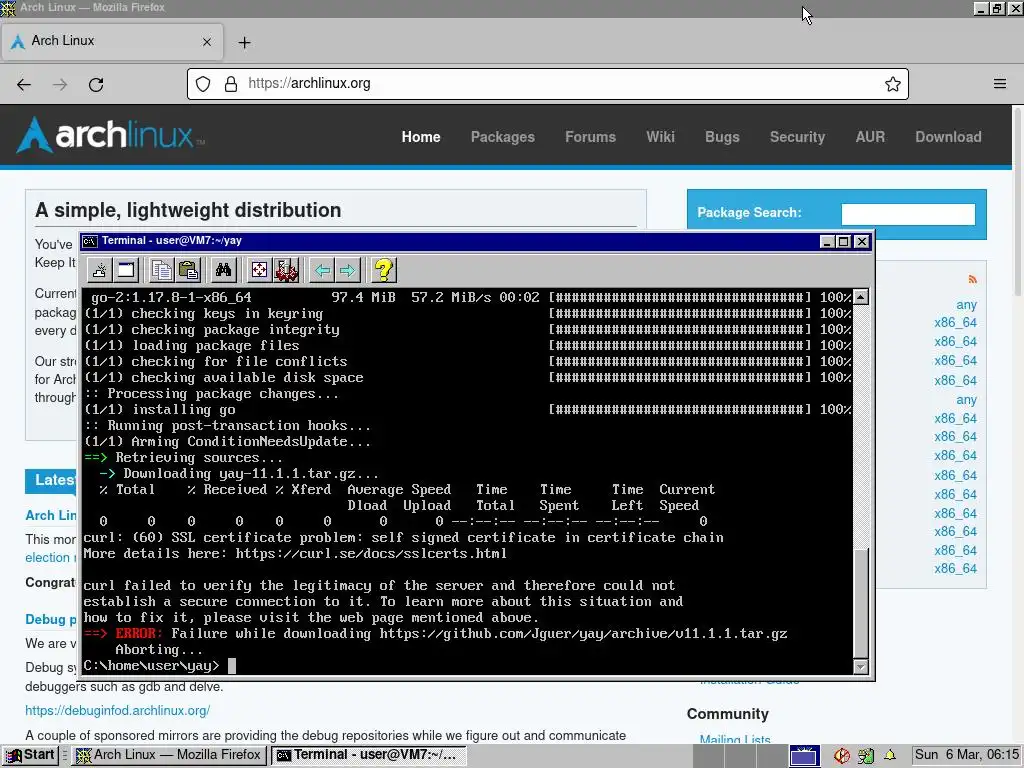Open the AUR page
1024x768 pixels.
pyautogui.click(x=870, y=137)
